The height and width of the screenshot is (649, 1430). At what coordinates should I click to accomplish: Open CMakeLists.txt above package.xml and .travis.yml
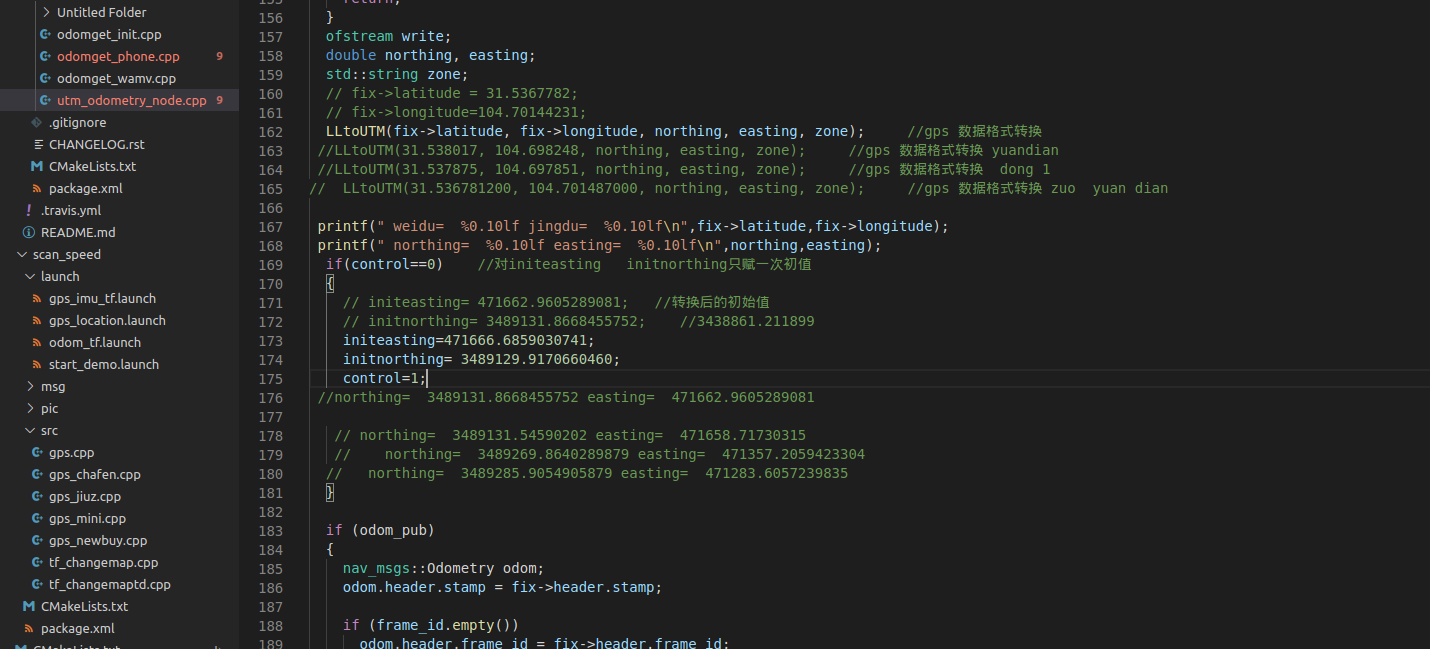92,166
